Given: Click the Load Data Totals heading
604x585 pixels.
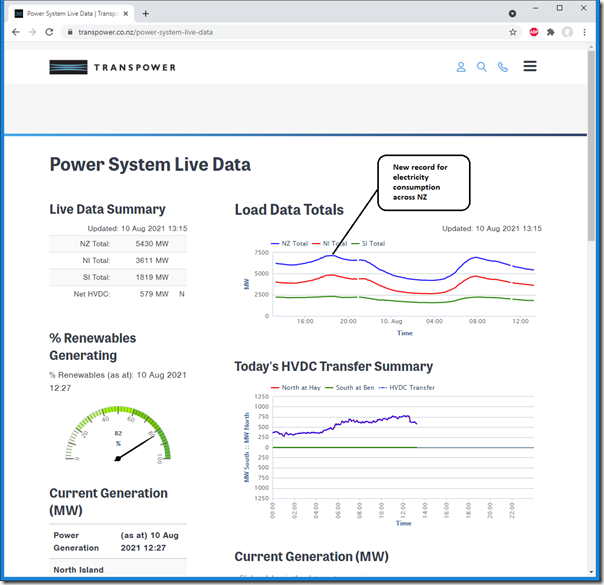Looking at the screenshot, I should (x=289, y=210).
